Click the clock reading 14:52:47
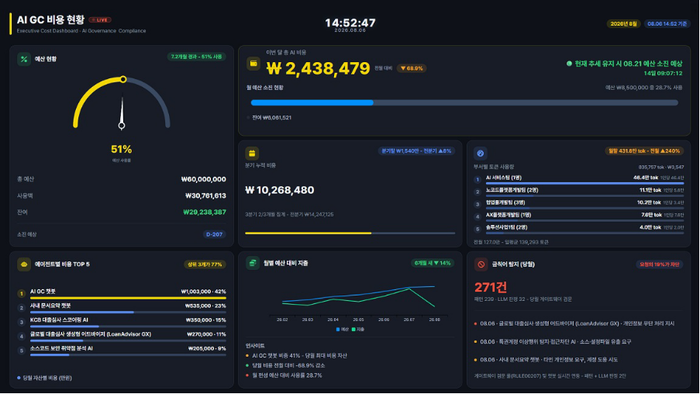The height and width of the screenshot is (394, 700). [350, 22]
